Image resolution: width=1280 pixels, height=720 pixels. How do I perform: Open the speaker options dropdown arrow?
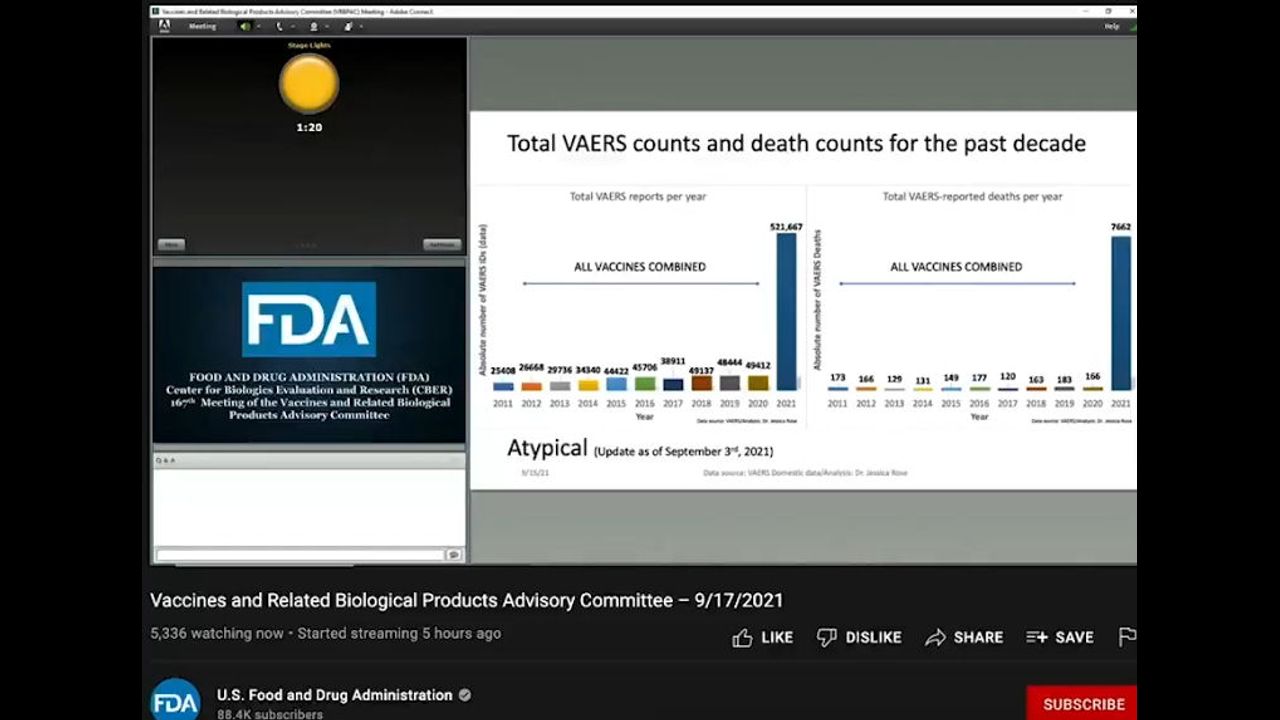click(258, 26)
